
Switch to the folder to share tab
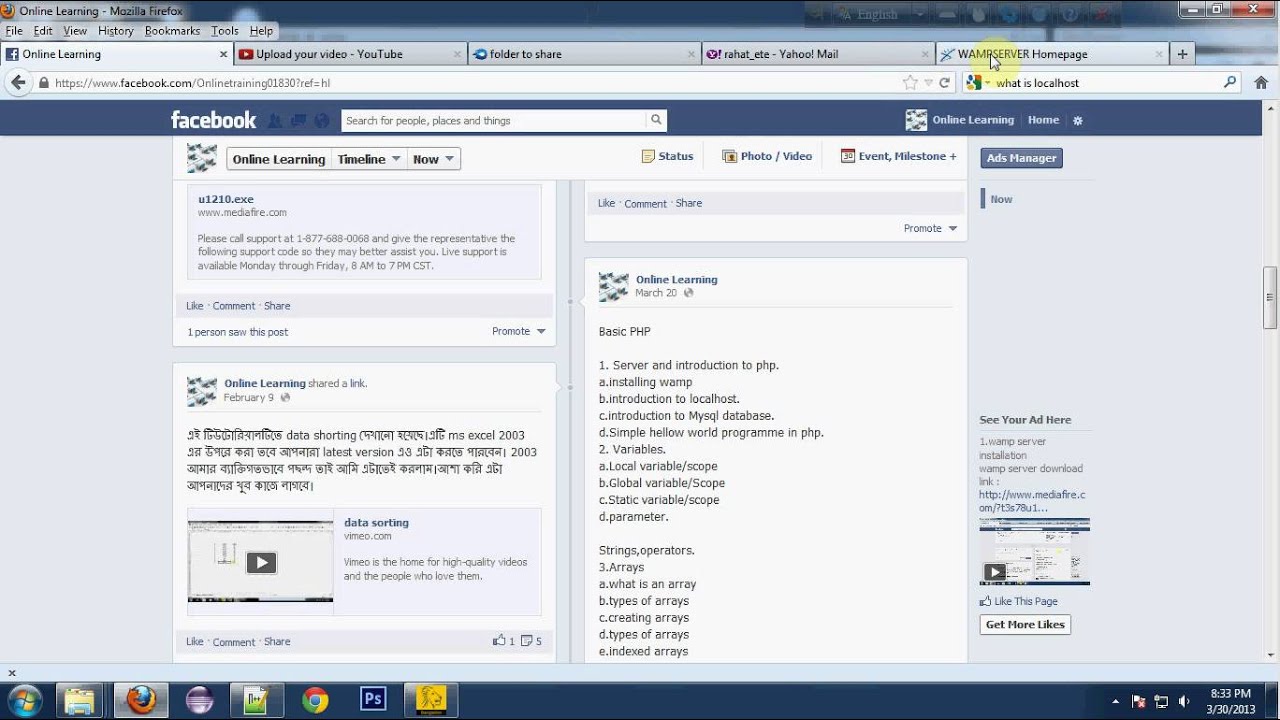point(584,54)
